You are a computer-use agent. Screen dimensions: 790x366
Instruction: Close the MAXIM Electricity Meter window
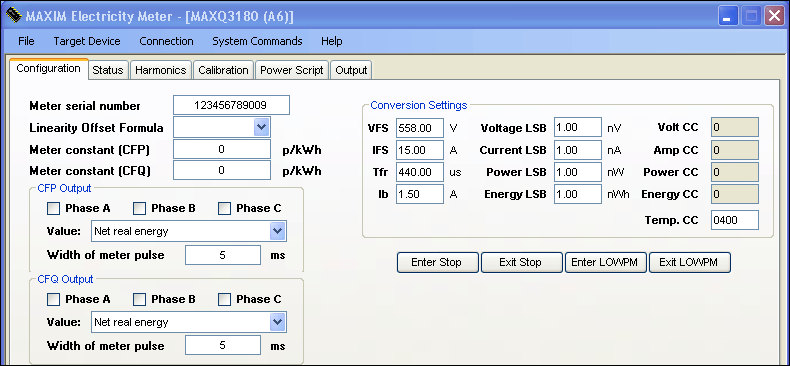point(774,16)
